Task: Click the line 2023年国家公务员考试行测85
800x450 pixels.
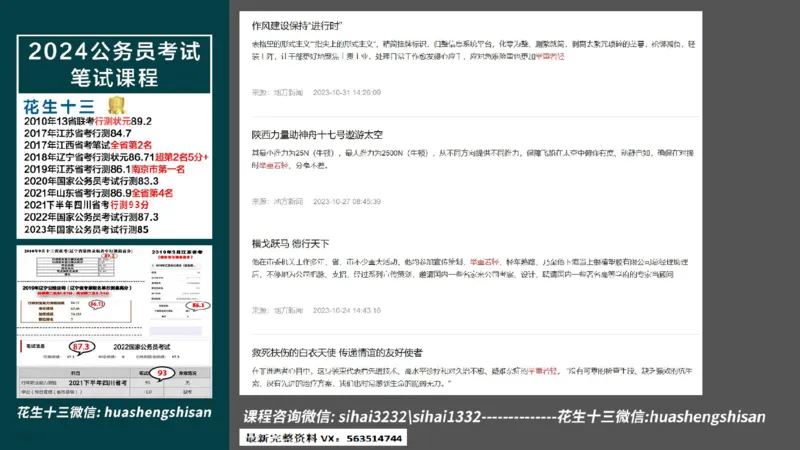Action: tap(86, 230)
